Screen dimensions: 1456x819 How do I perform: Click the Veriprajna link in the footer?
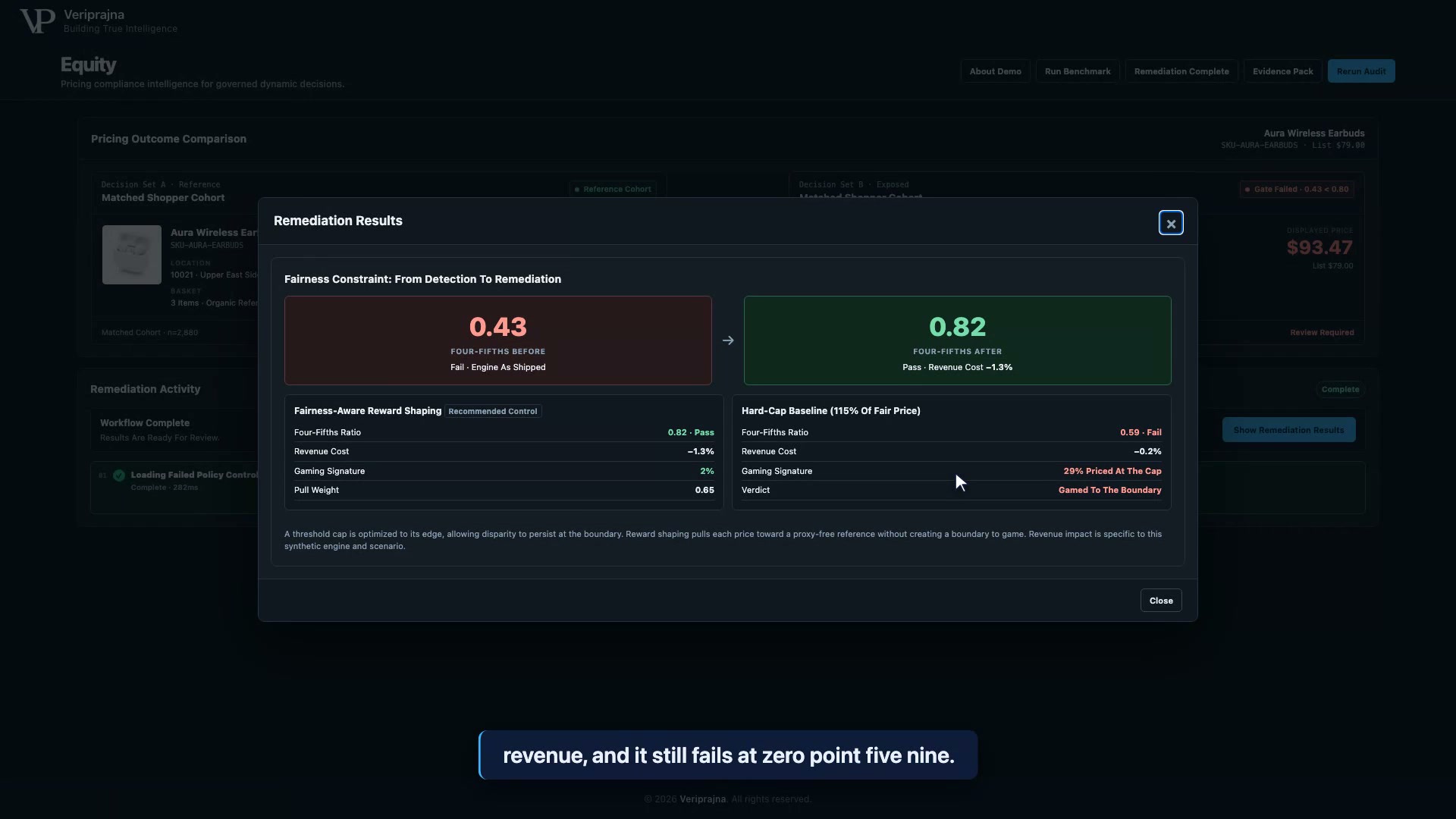tap(702, 799)
